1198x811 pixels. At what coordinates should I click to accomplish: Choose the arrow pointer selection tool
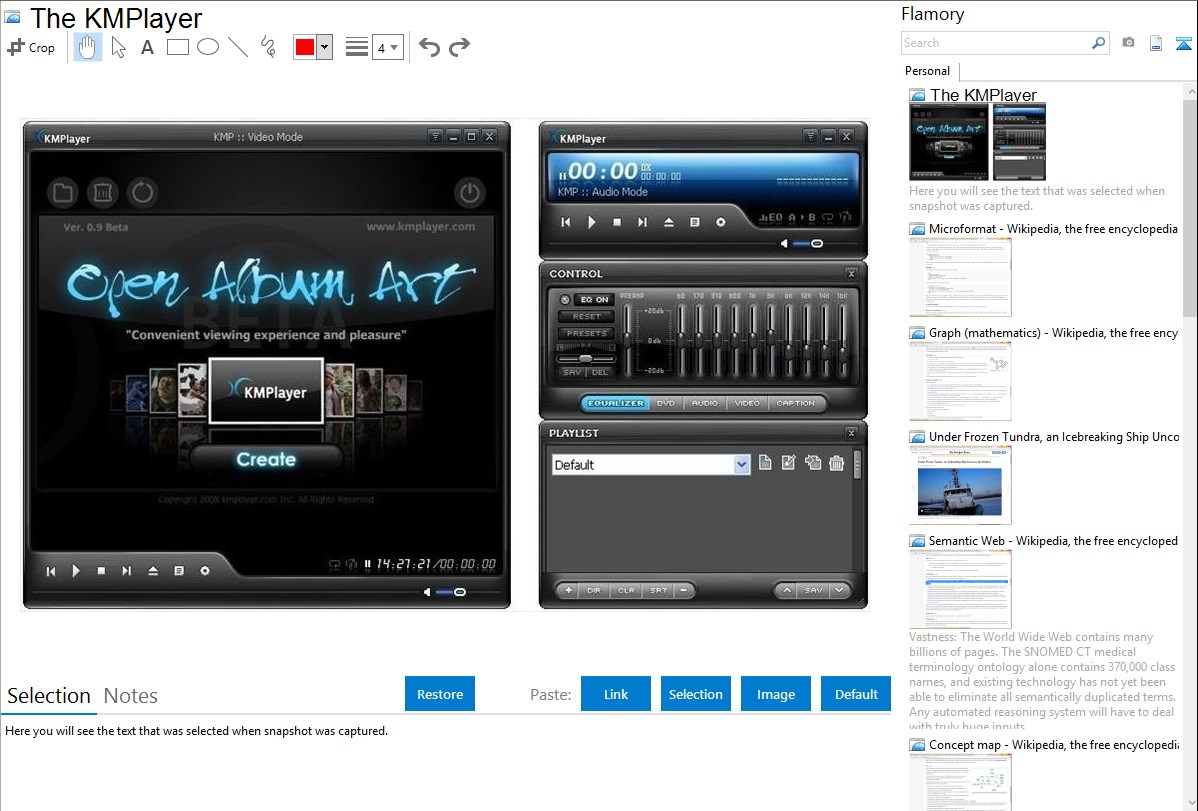118,47
